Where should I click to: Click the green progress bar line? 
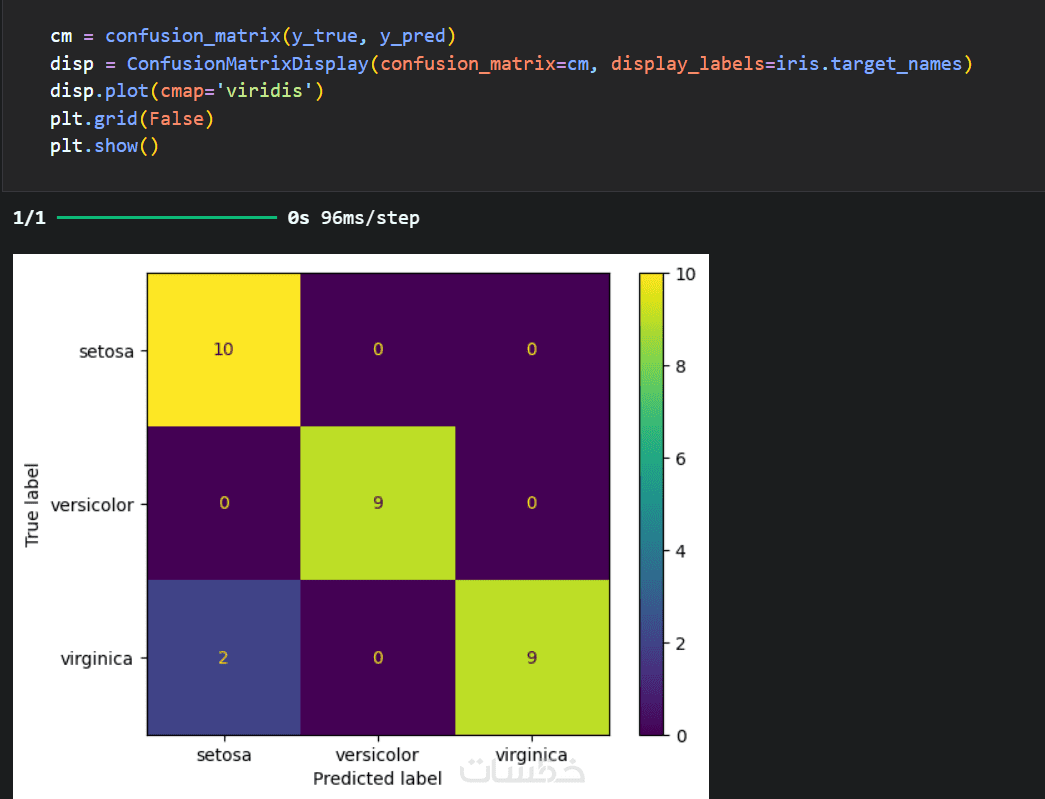166,217
